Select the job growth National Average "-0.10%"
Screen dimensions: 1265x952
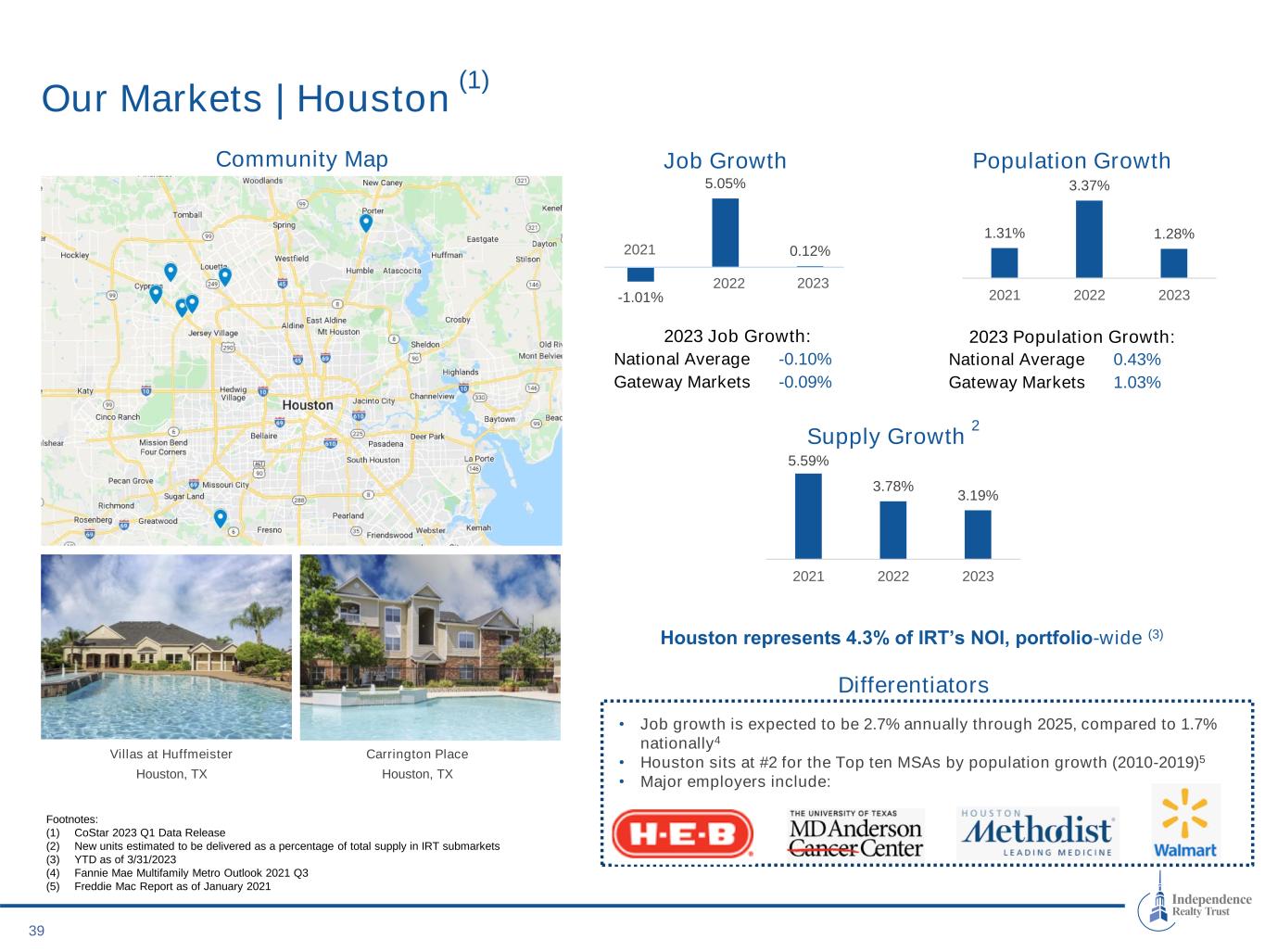pos(805,359)
